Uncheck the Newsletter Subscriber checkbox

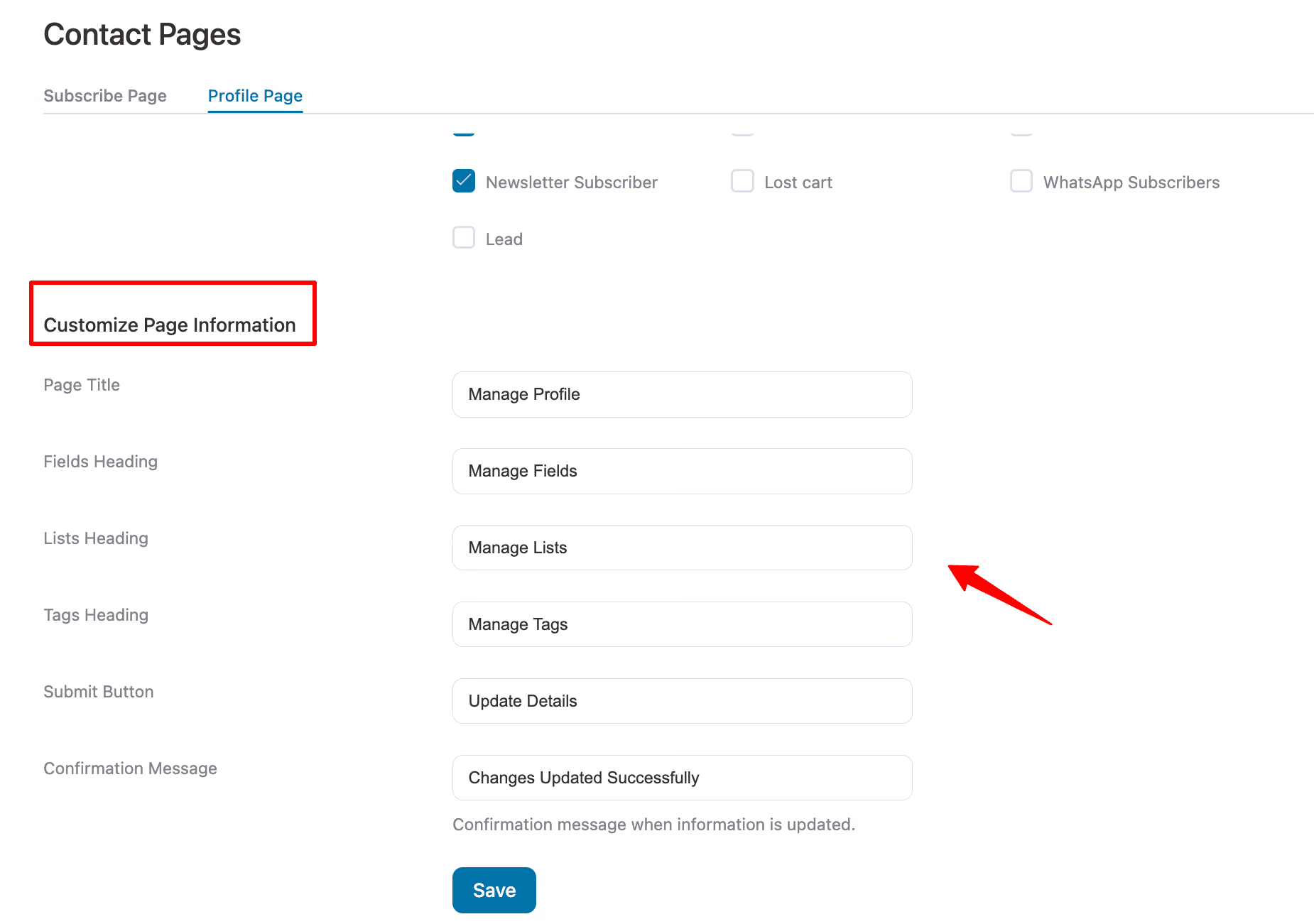pyautogui.click(x=463, y=182)
